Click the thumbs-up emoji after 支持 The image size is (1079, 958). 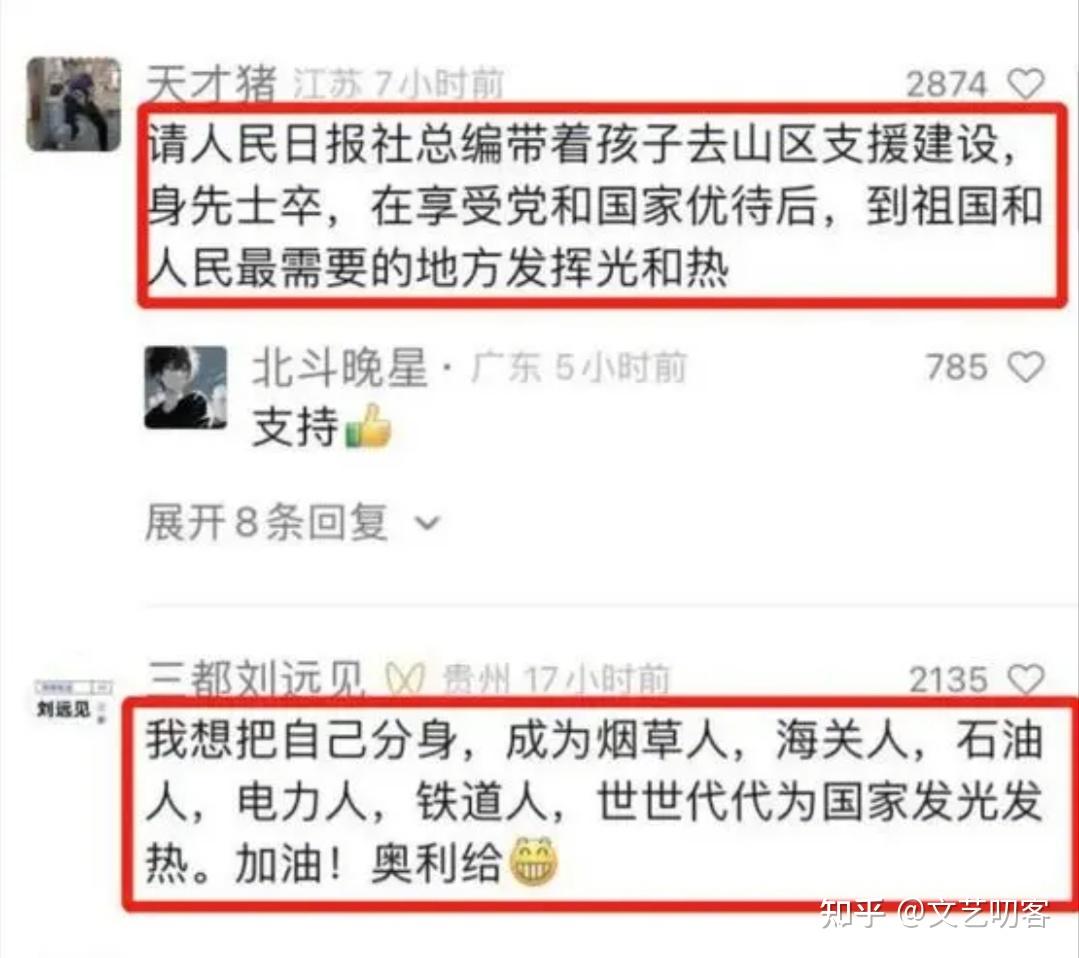click(x=369, y=426)
